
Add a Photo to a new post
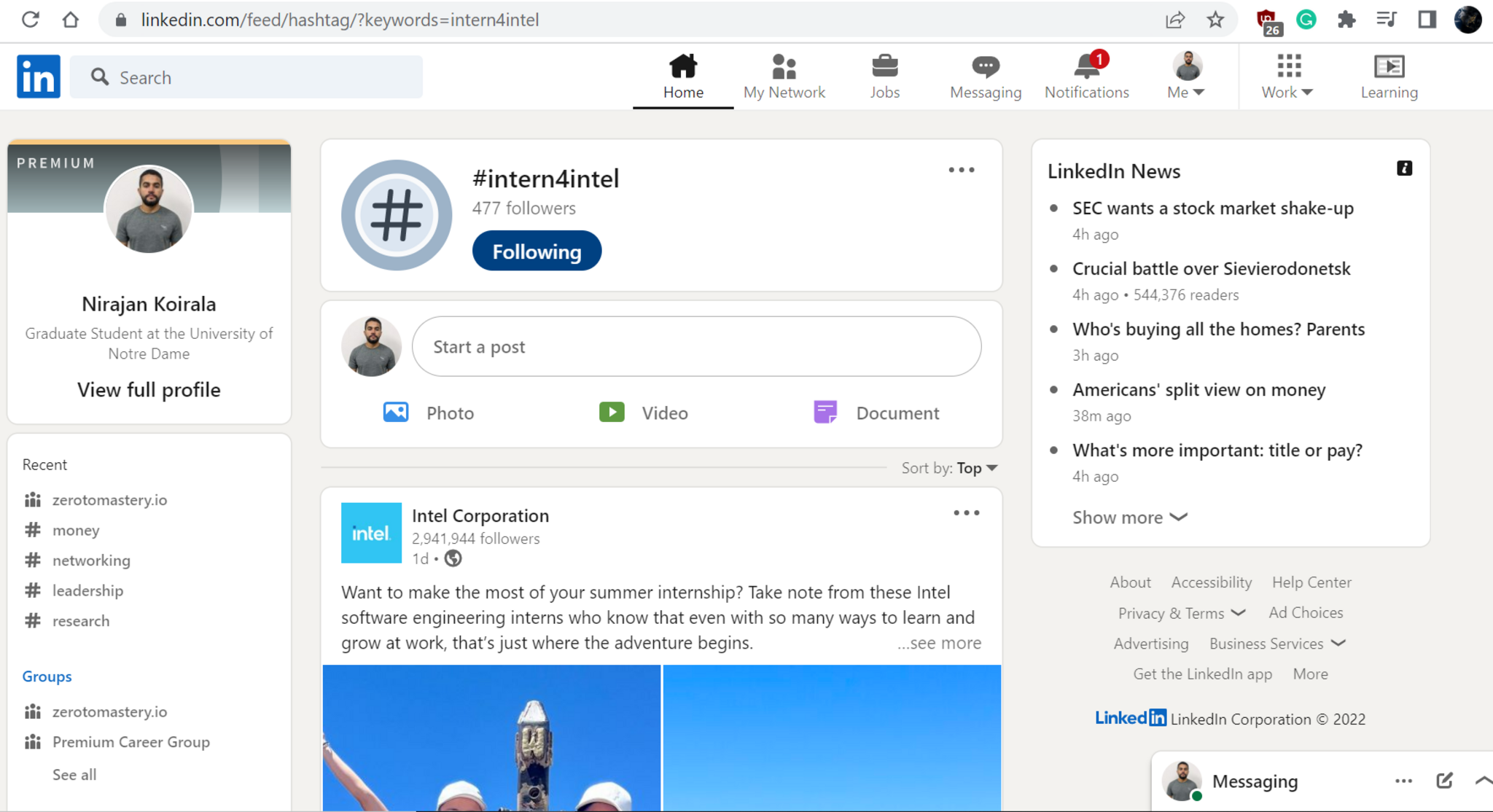click(429, 413)
